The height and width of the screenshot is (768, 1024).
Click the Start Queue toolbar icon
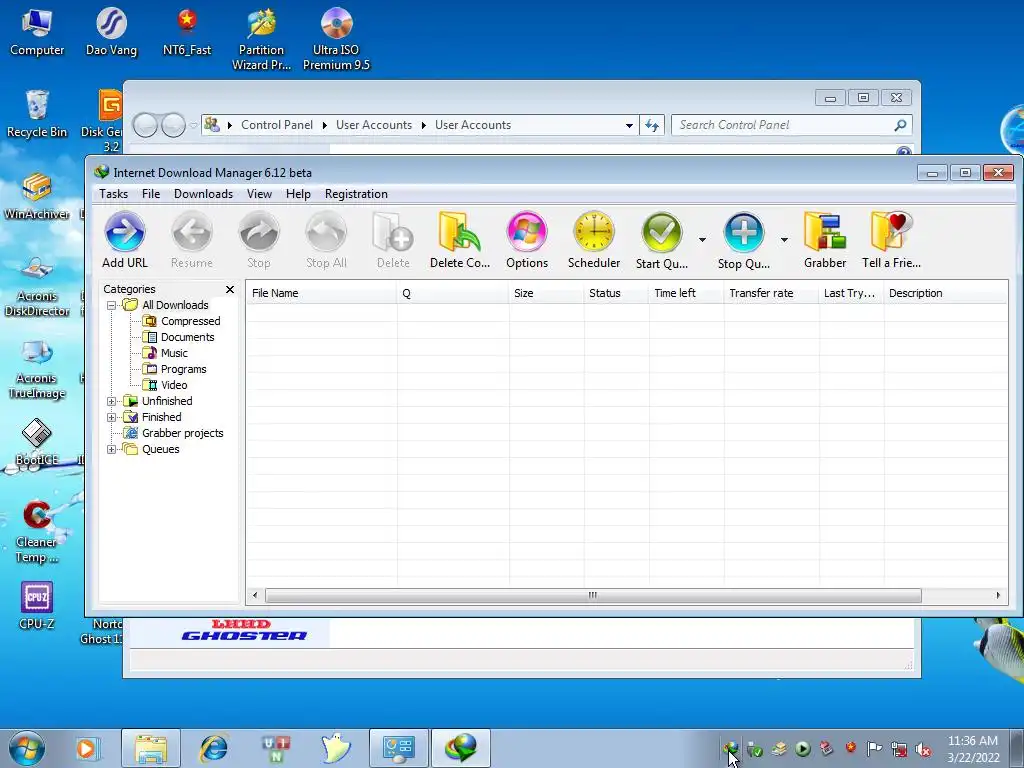(662, 240)
